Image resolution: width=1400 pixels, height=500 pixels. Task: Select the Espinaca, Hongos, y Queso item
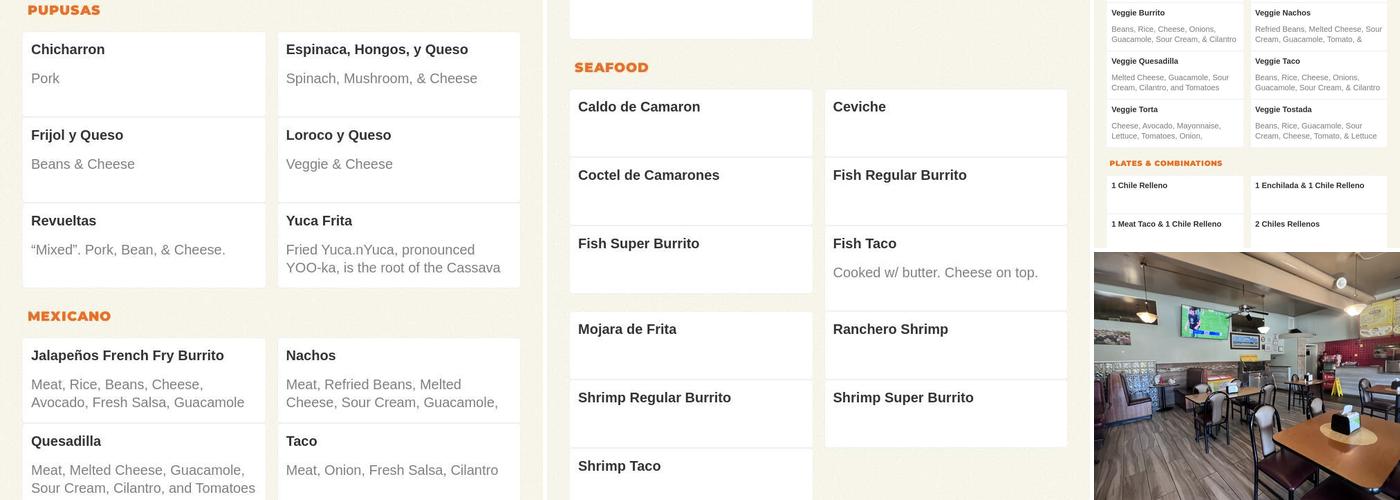tap(399, 73)
